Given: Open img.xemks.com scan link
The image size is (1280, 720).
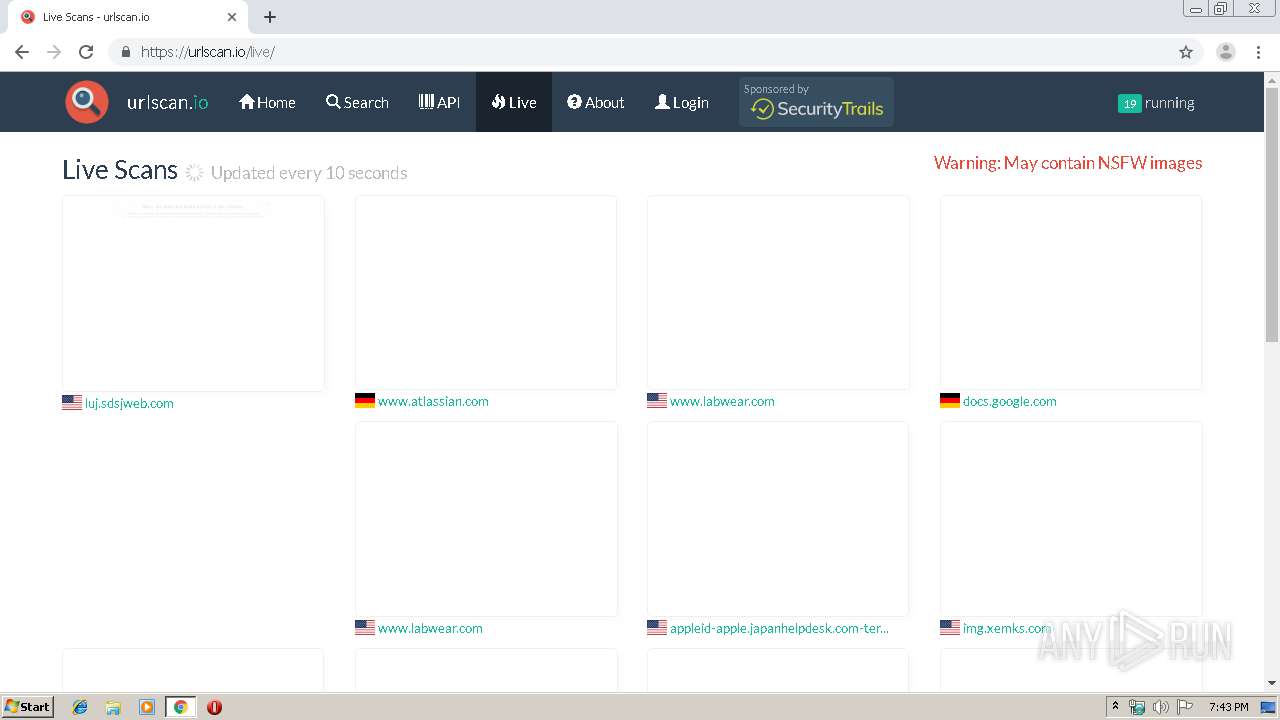Looking at the screenshot, I should [1007, 628].
